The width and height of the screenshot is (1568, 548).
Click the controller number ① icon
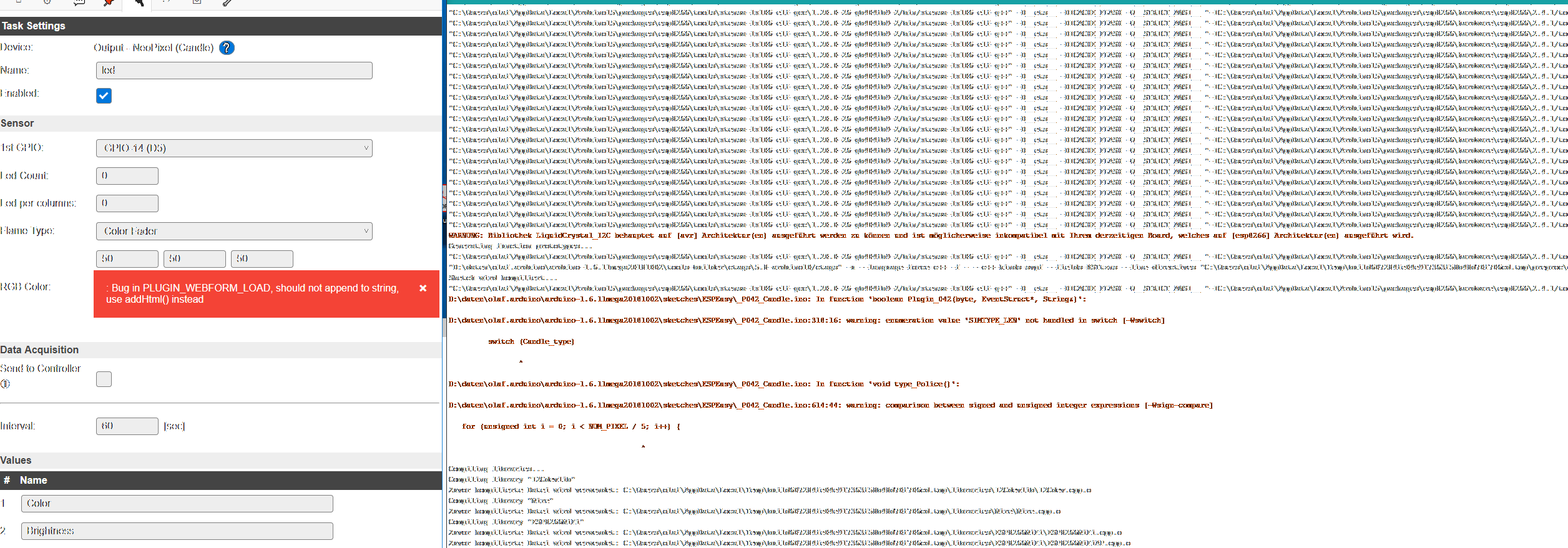(x=5, y=384)
